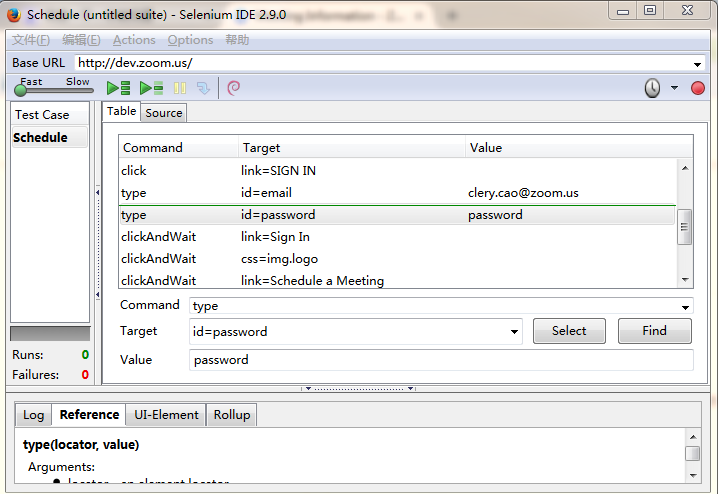Image resolution: width=718 pixels, height=494 pixels.
Task: Open the 文件(F) menu
Action: point(31,40)
